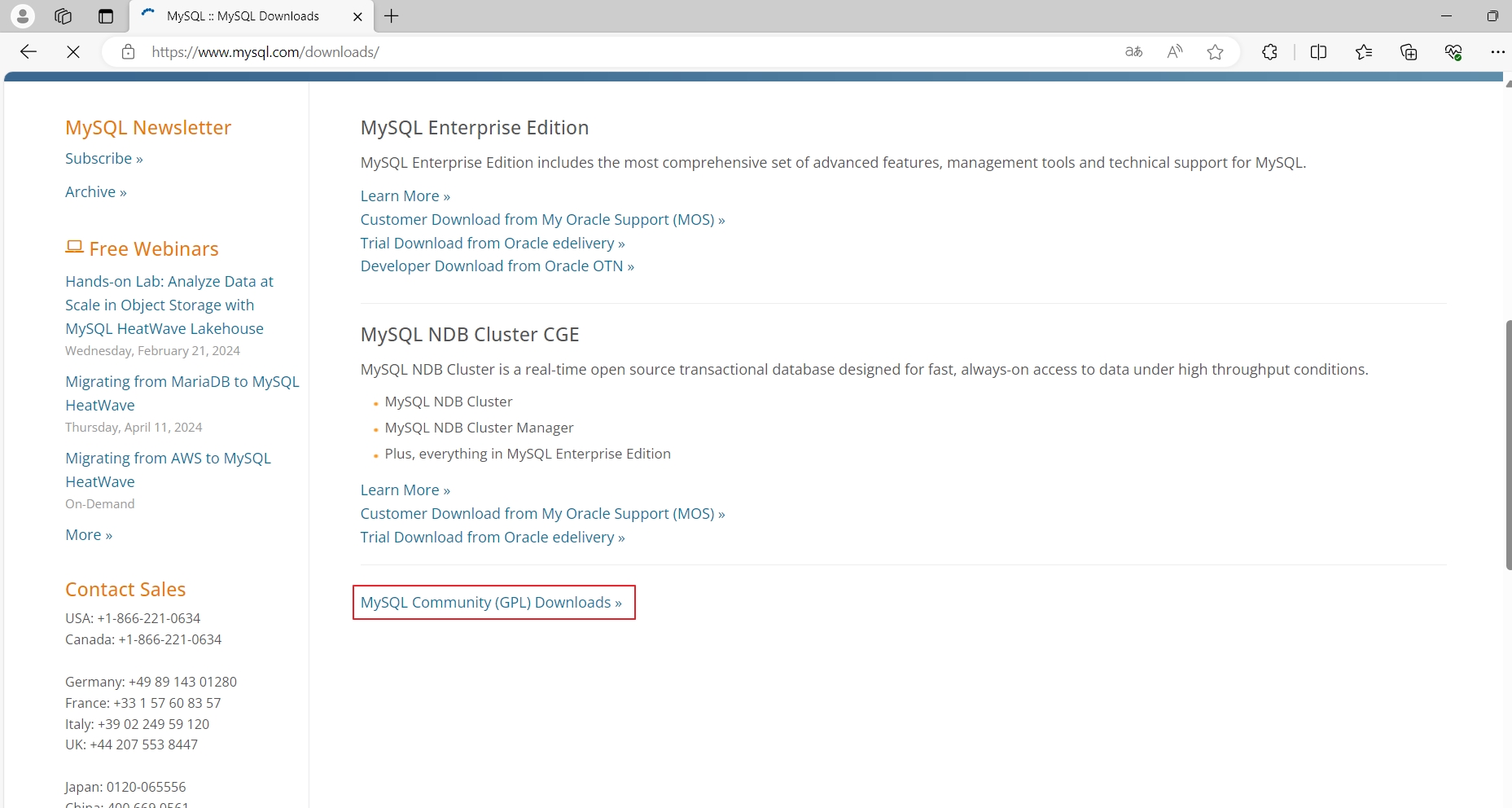This screenshot has width=1512, height=808.
Task: Open Developer Download from Oracle OTN
Action: click(497, 266)
